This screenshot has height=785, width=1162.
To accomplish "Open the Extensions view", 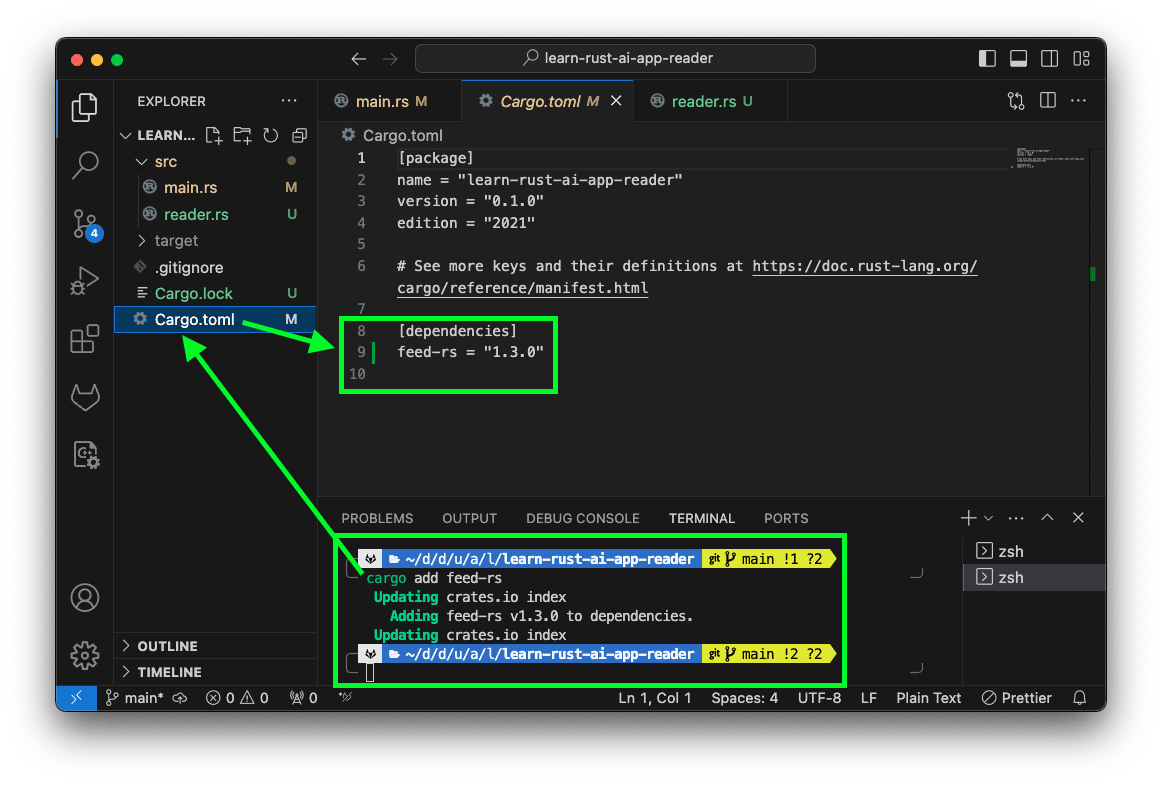I will point(84,339).
